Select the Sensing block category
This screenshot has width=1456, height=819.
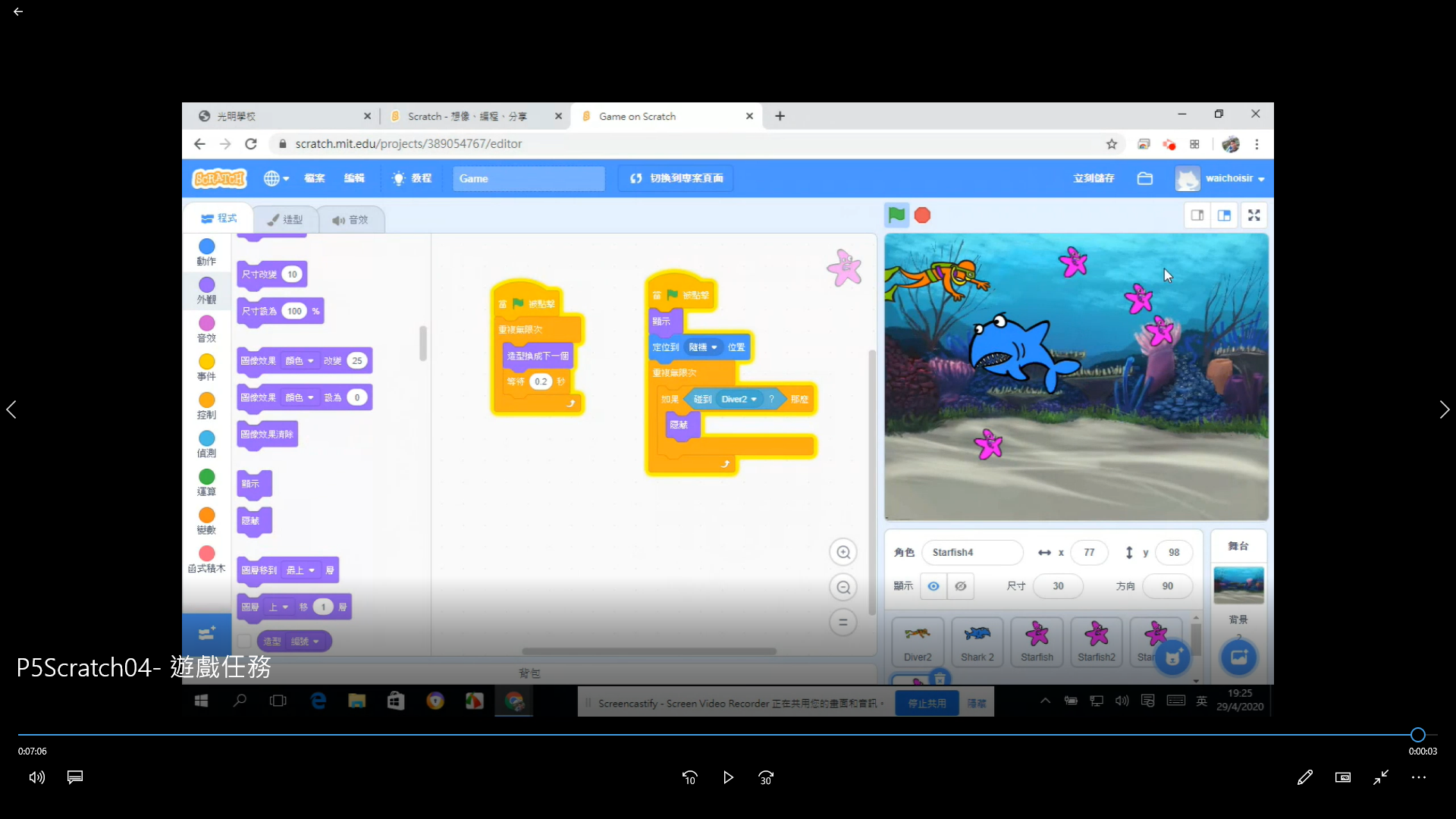206,444
